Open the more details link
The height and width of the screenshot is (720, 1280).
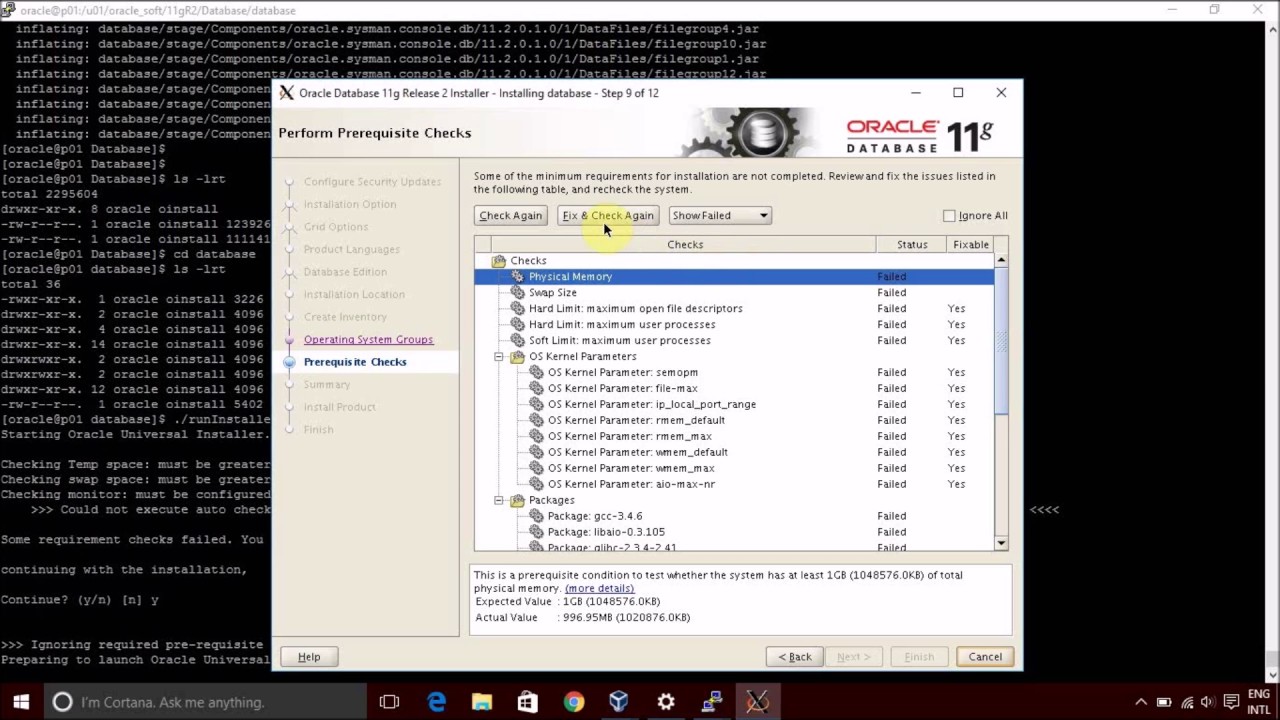599,588
